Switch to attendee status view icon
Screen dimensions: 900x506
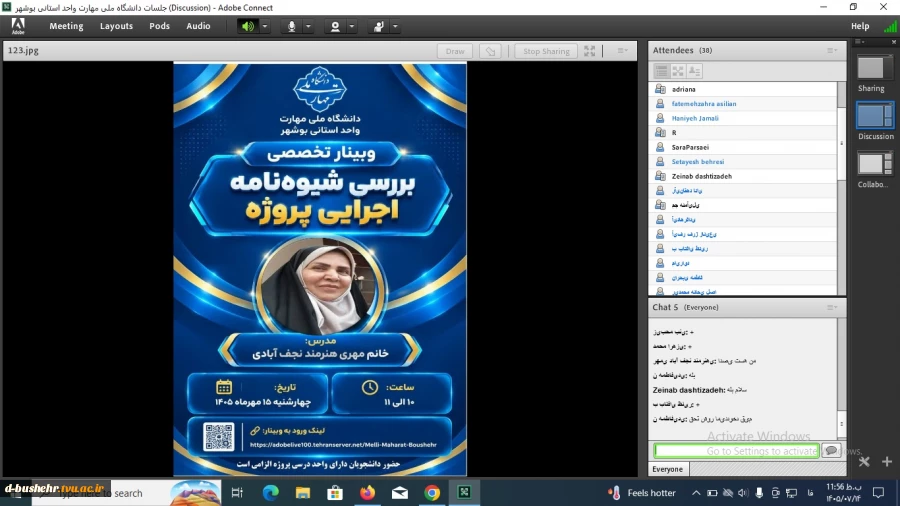click(695, 71)
